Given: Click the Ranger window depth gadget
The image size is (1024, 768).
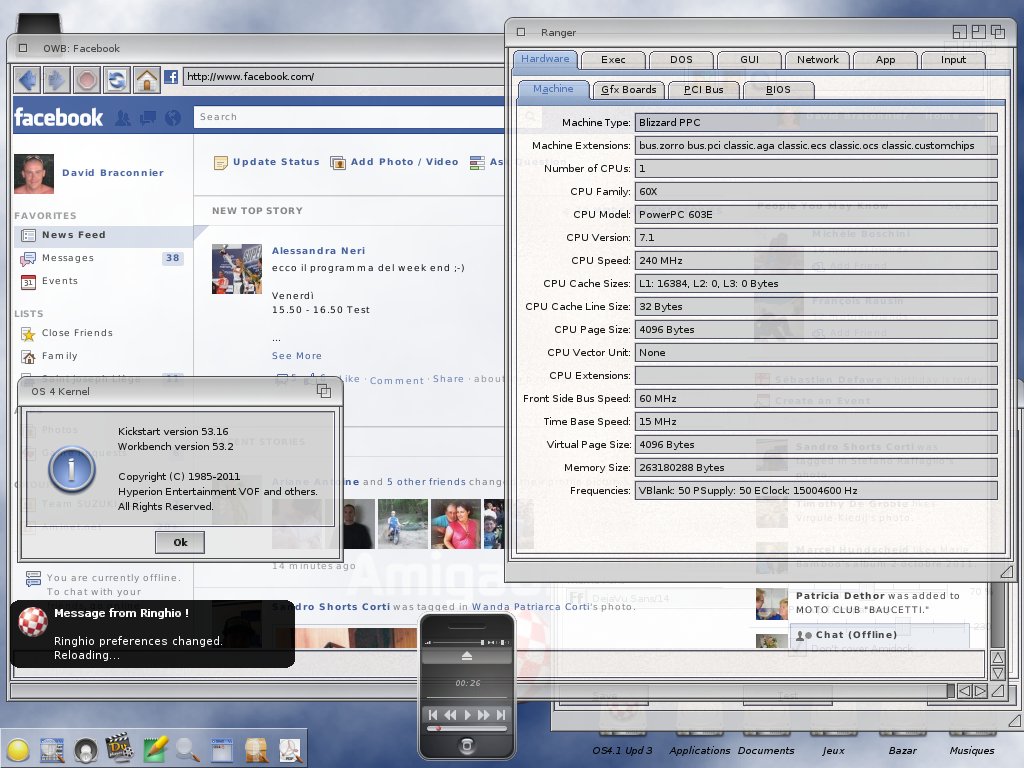Looking at the screenshot, I should tap(997, 31).
